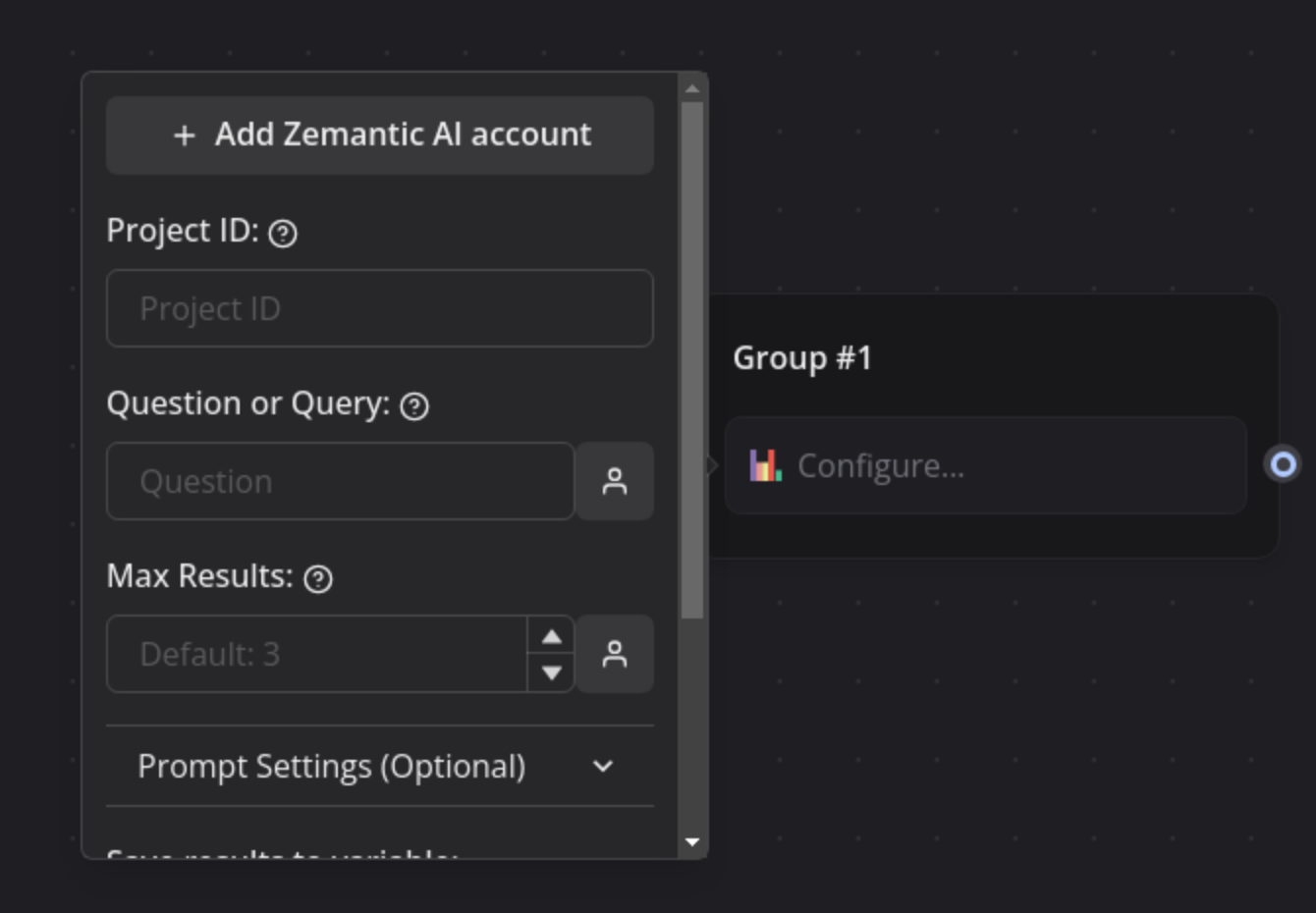1316x913 pixels.
Task: Decrease Max Results with the down arrow
Action: point(552,672)
